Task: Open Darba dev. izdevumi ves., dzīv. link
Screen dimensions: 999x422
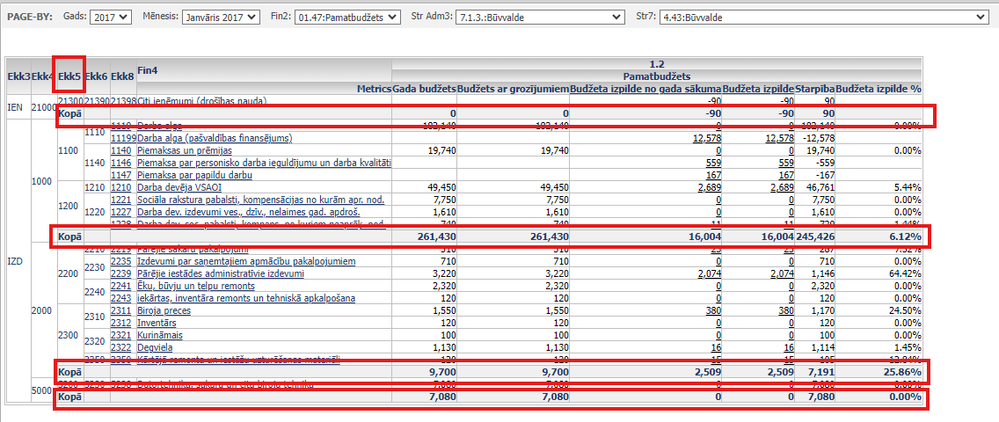Action: [248, 212]
